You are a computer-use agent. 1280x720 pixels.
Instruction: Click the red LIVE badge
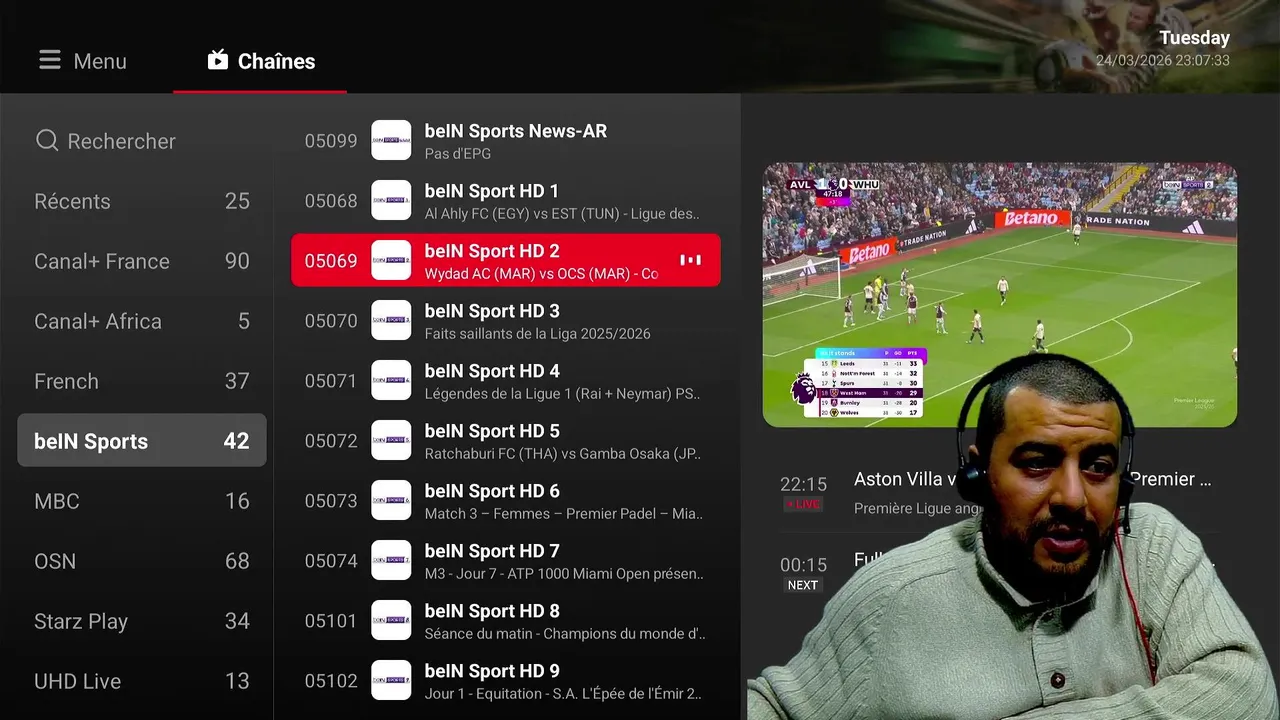803,504
